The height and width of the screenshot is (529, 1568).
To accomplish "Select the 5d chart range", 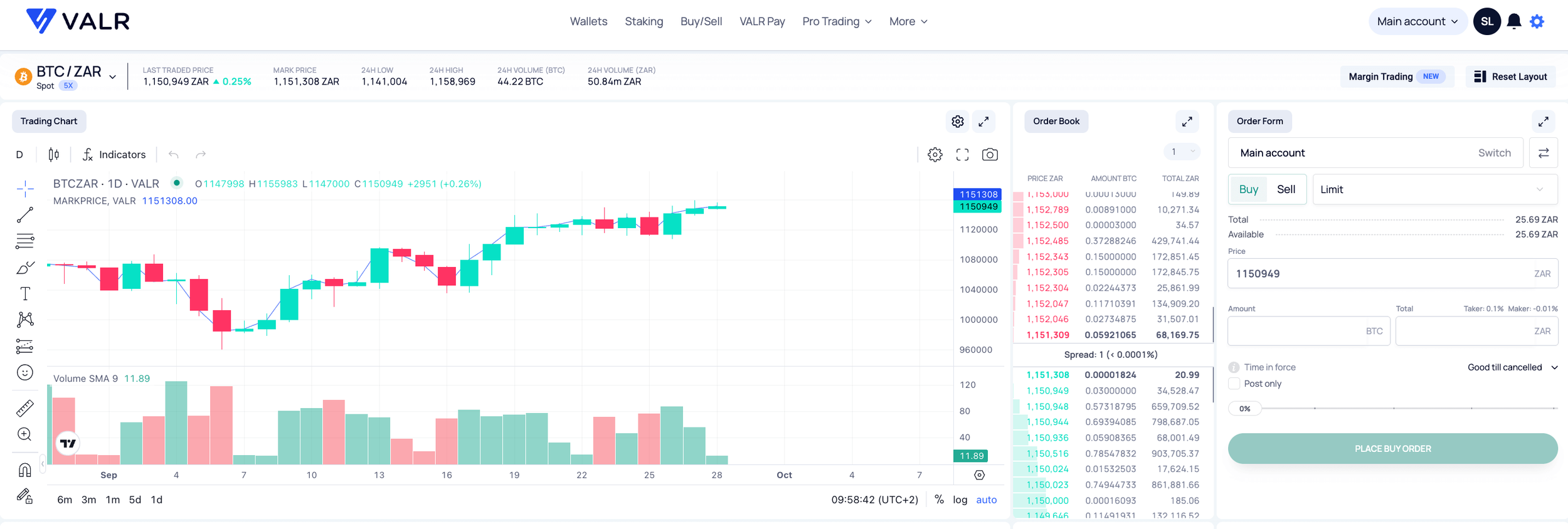I will click(135, 500).
